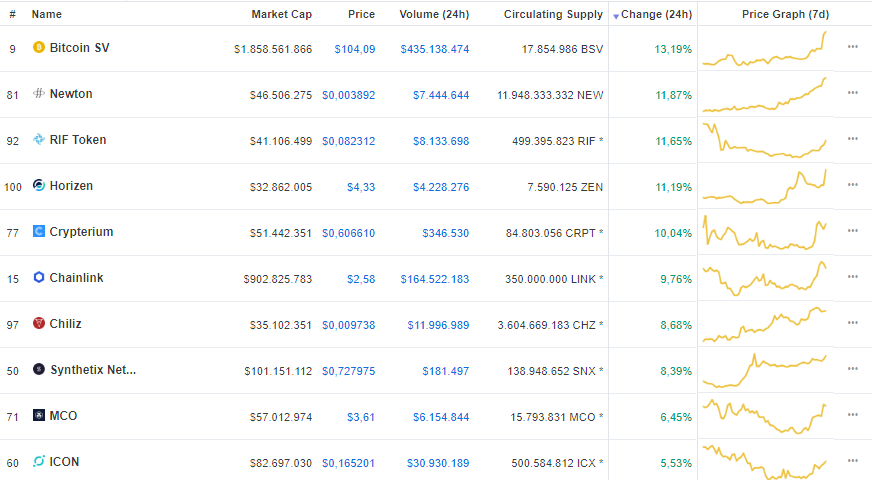The image size is (873, 480).
Task: Select Synthetix market cap $101.151.112
Action: click(x=278, y=371)
